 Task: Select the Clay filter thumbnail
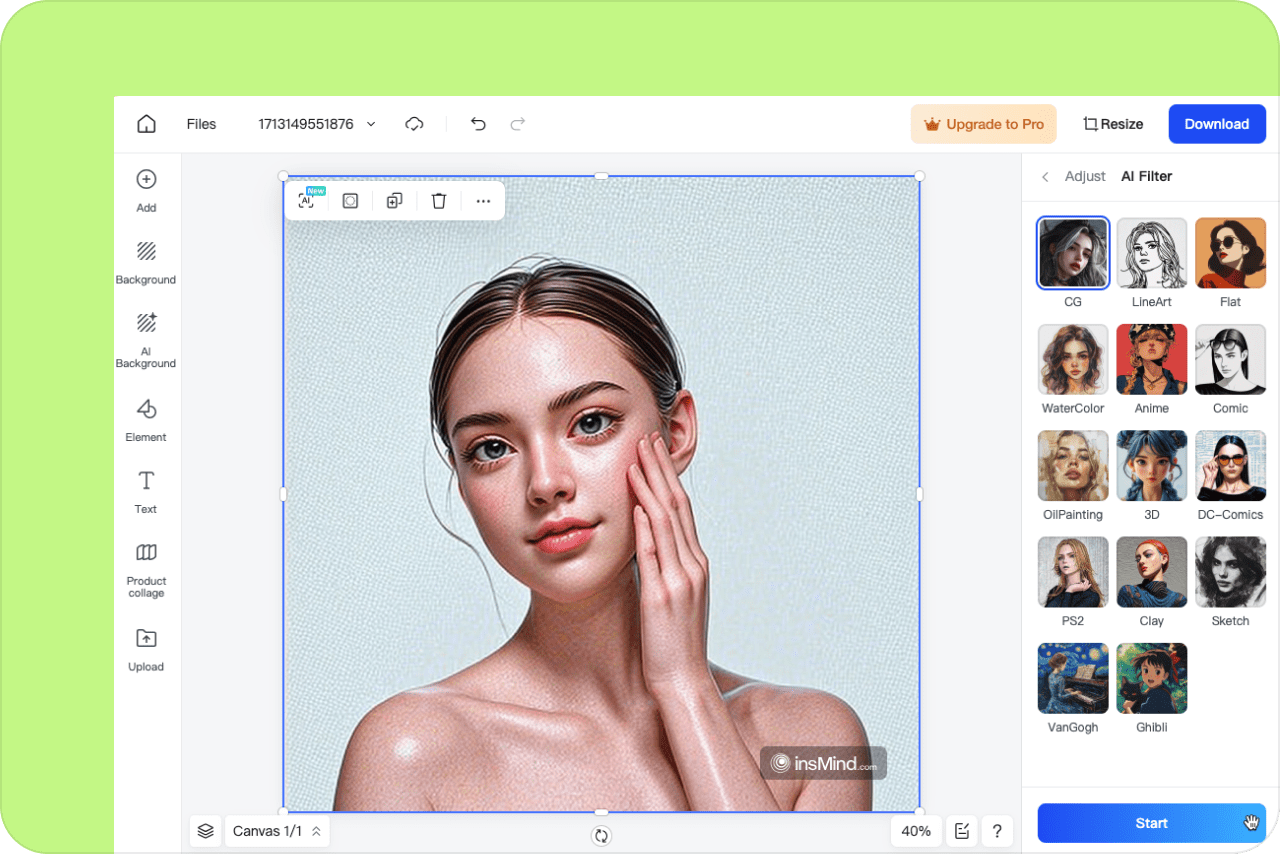pyautogui.click(x=1152, y=572)
